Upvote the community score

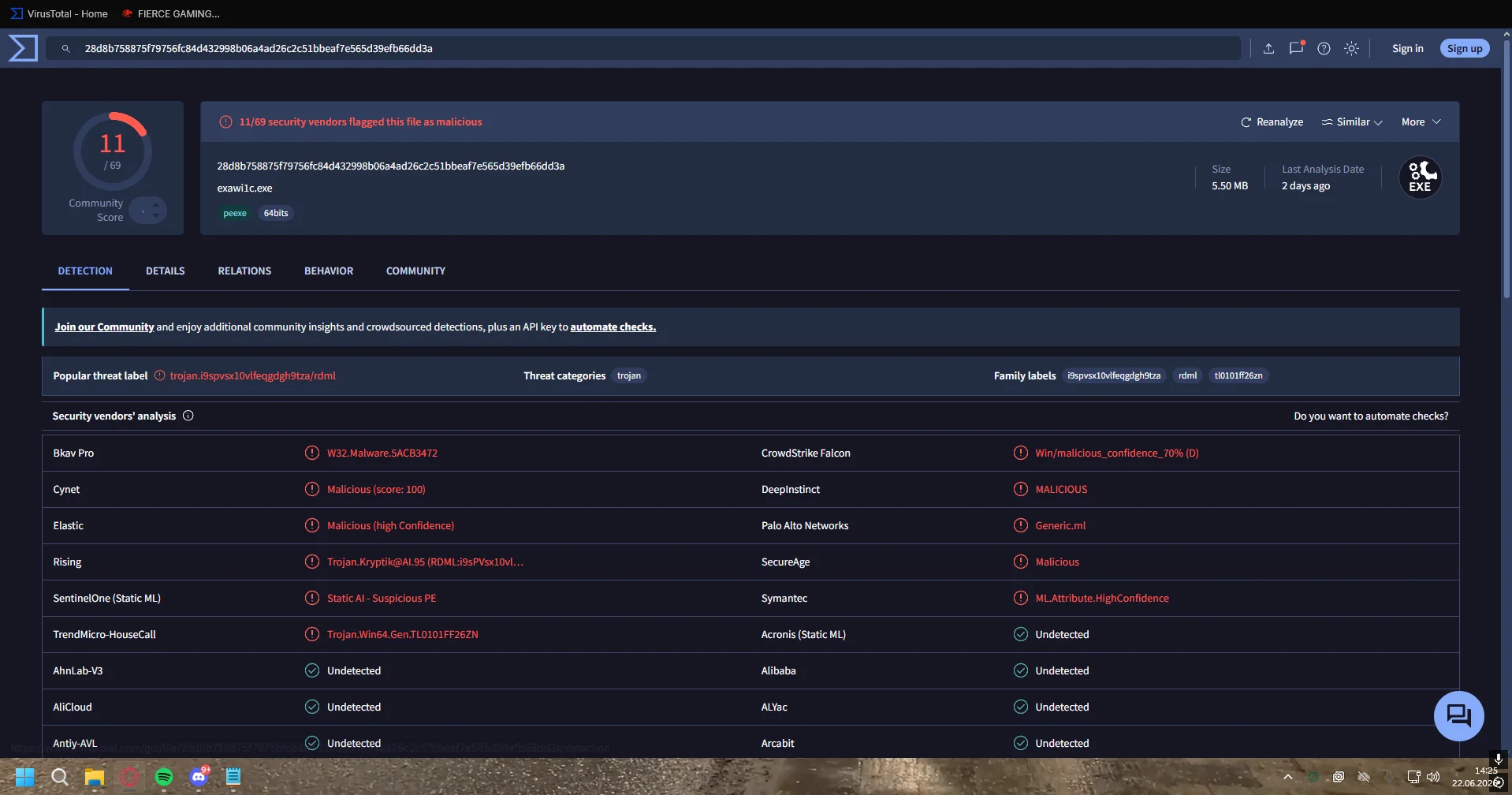point(156,206)
